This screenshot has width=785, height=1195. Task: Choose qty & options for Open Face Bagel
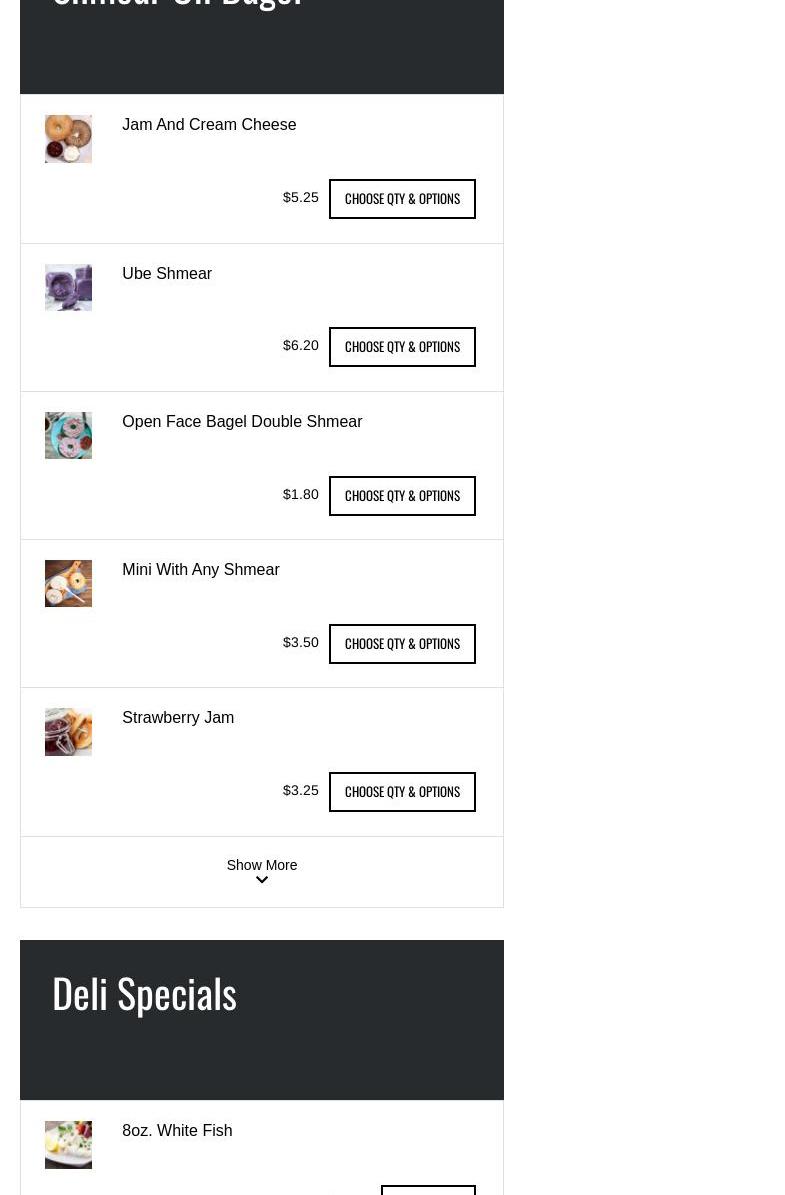point(402,496)
